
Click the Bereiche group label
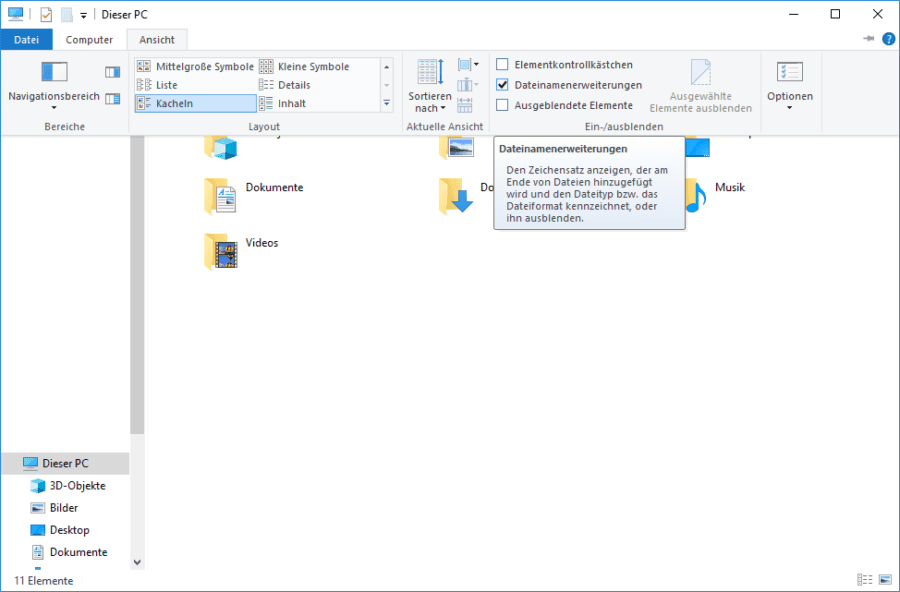click(x=64, y=126)
